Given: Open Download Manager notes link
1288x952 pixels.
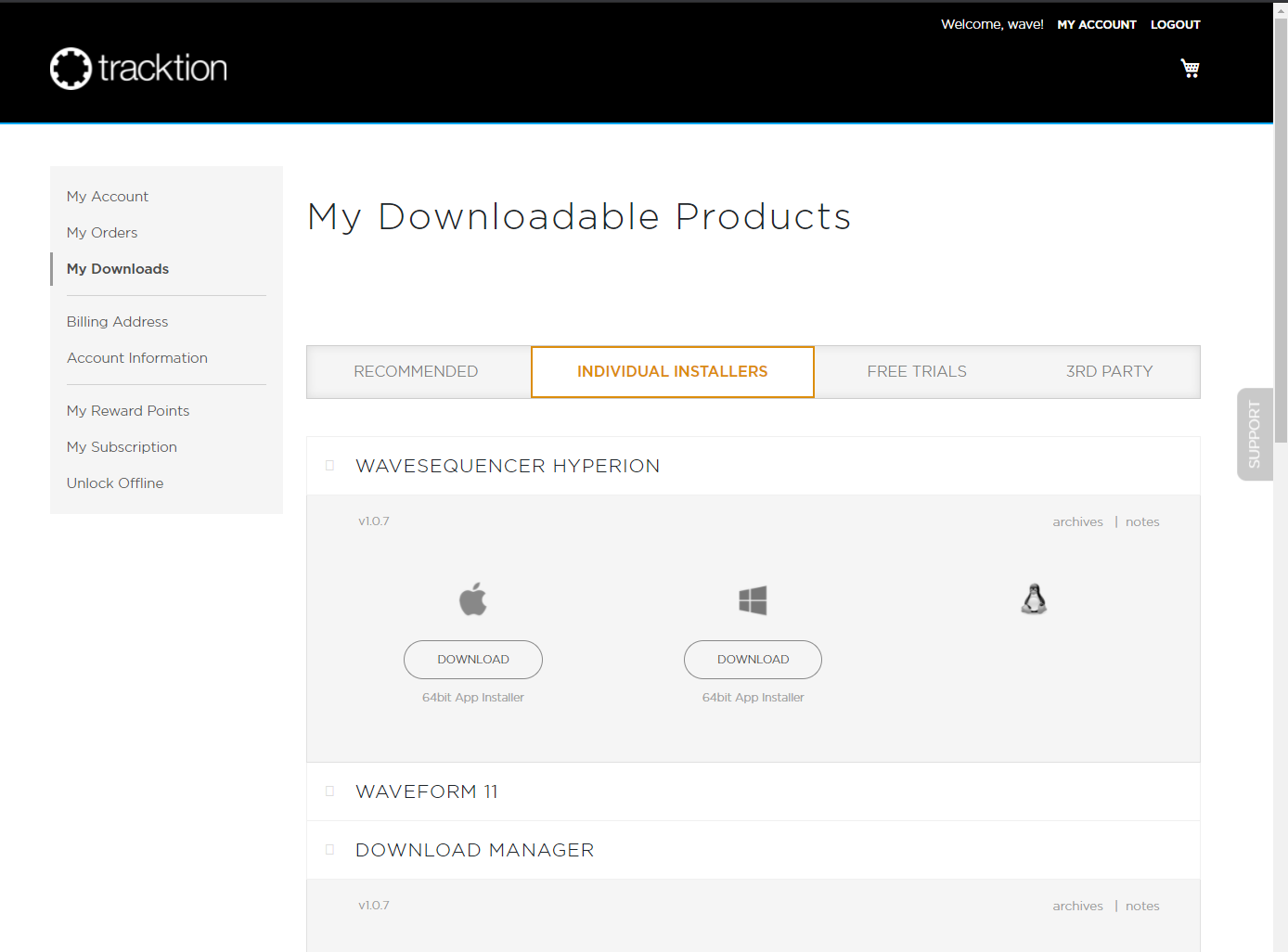Looking at the screenshot, I should tap(1142, 907).
